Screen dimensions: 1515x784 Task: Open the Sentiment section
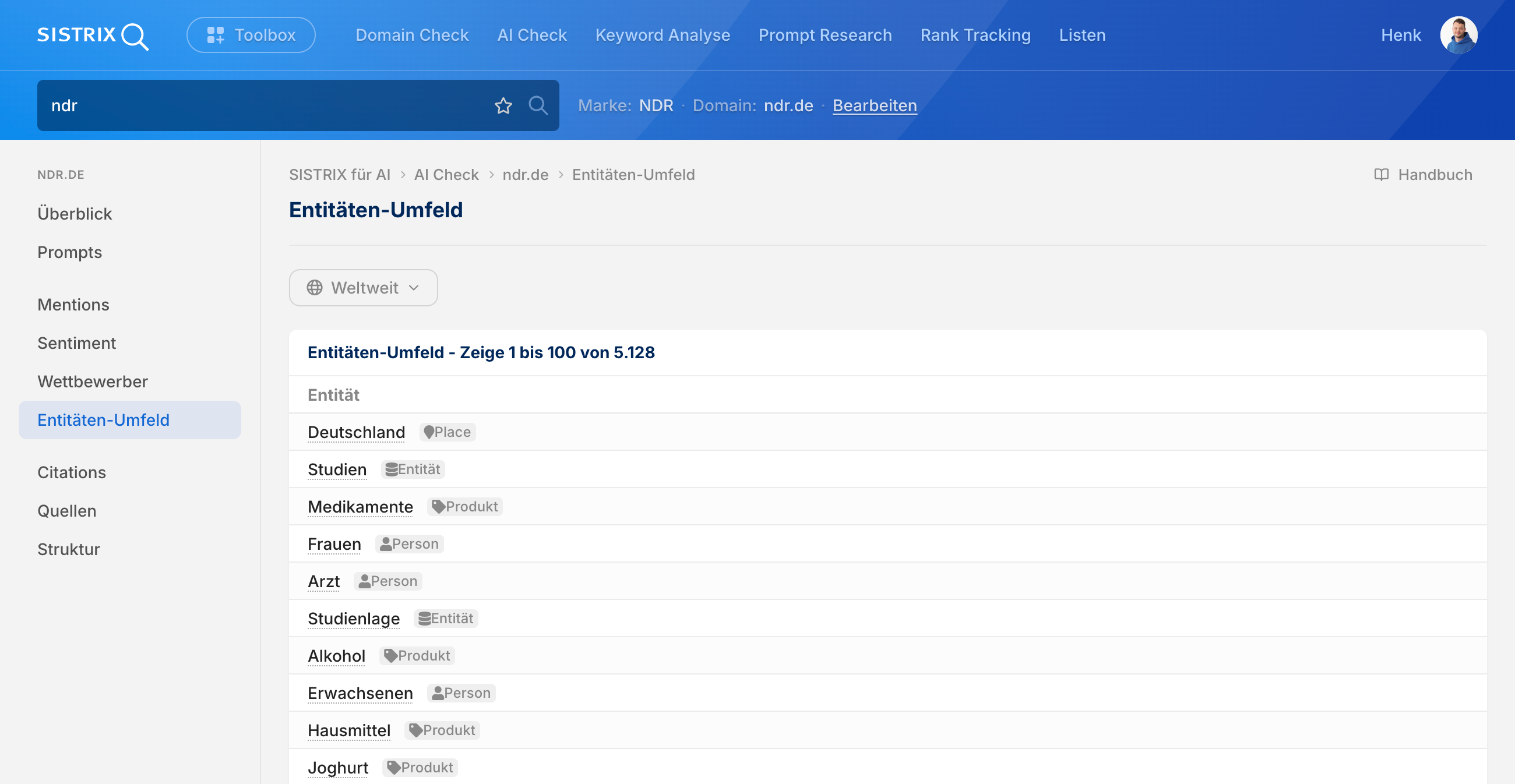tap(77, 343)
